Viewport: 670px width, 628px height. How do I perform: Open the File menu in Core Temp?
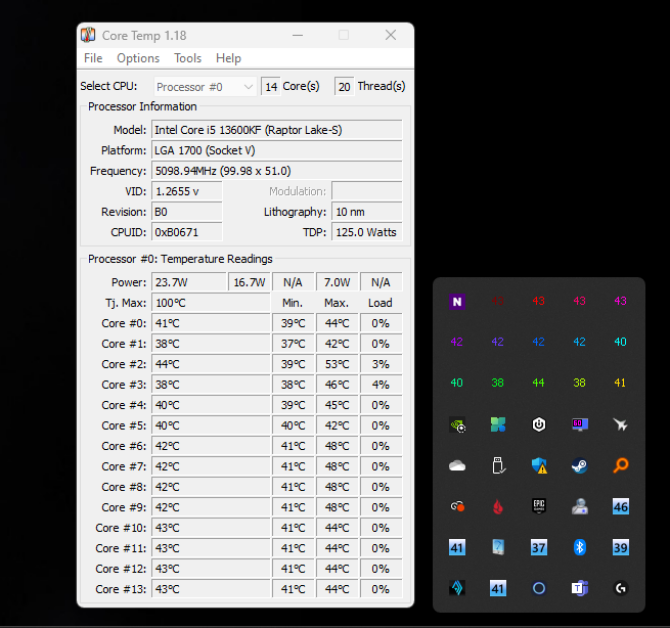[x=93, y=58]
